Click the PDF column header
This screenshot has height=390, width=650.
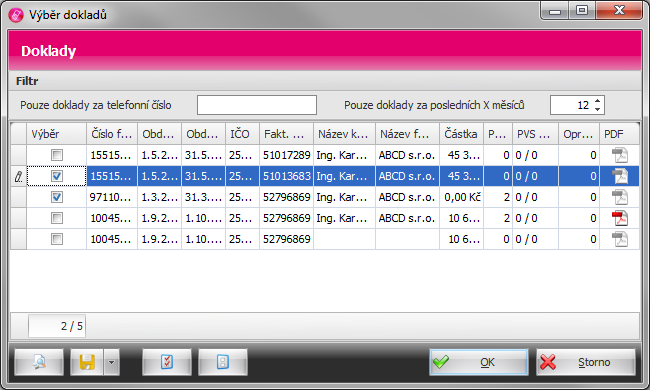(x=619, y=134)
